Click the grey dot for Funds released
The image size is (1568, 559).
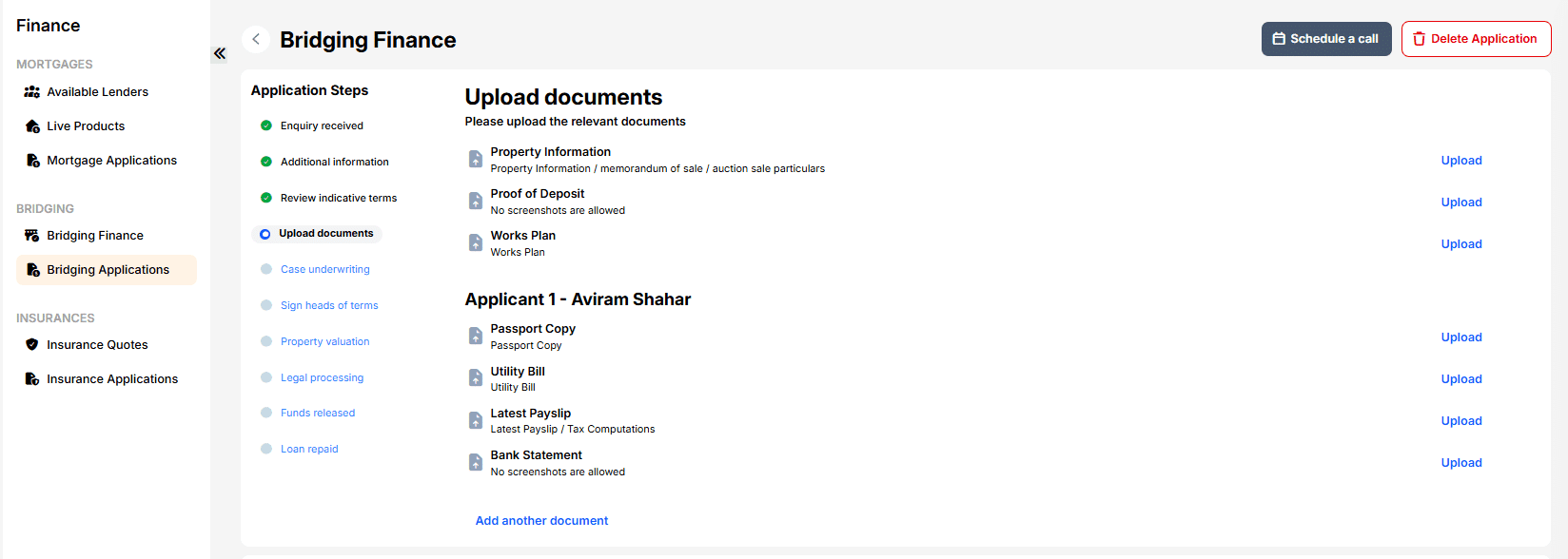[x=266, y=413]
